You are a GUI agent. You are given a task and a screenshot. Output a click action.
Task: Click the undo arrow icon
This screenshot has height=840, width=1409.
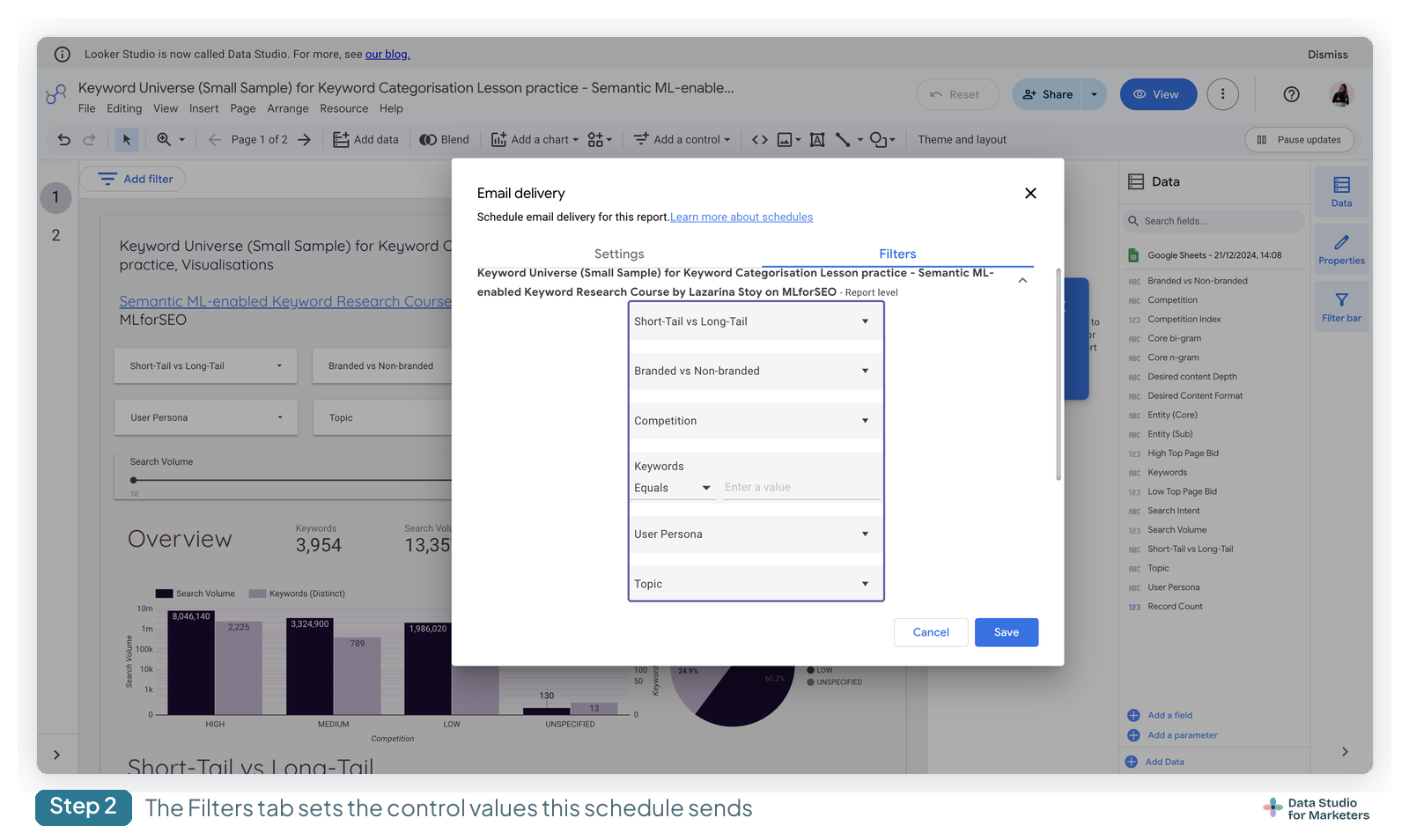(x=64, y=140)
